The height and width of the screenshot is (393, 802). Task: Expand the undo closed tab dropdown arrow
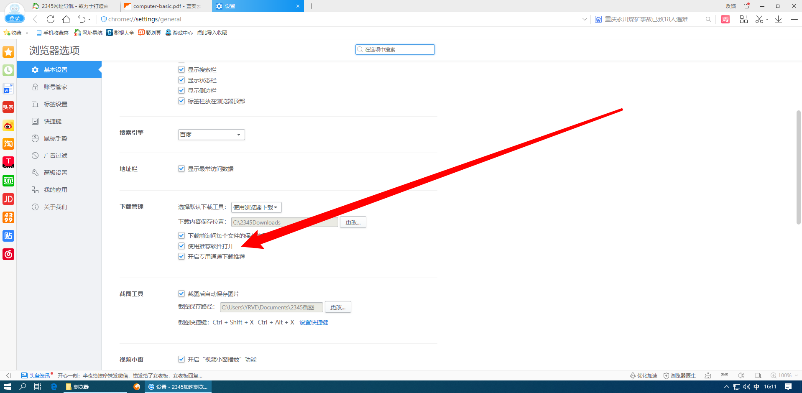point(89,19)
